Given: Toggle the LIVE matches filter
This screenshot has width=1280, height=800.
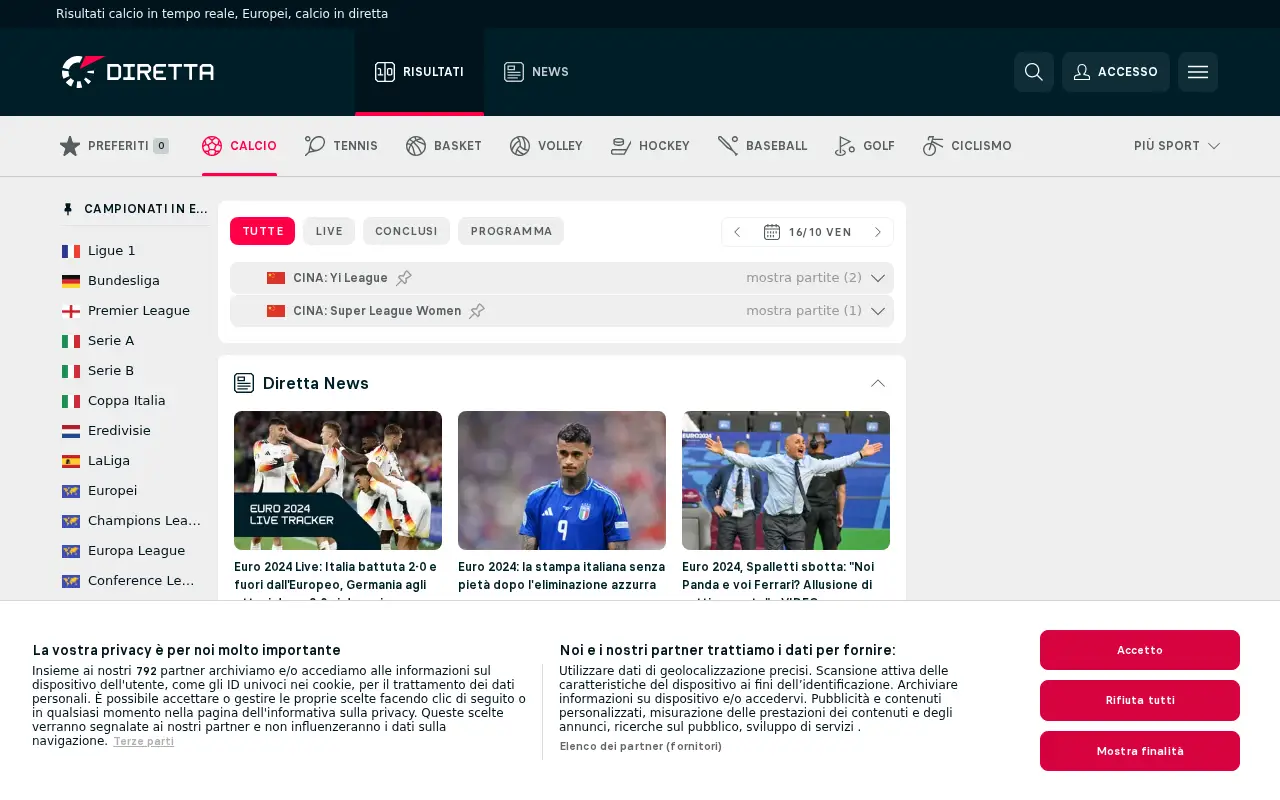Looking at the screenshot, I should [x=329, y=231].
